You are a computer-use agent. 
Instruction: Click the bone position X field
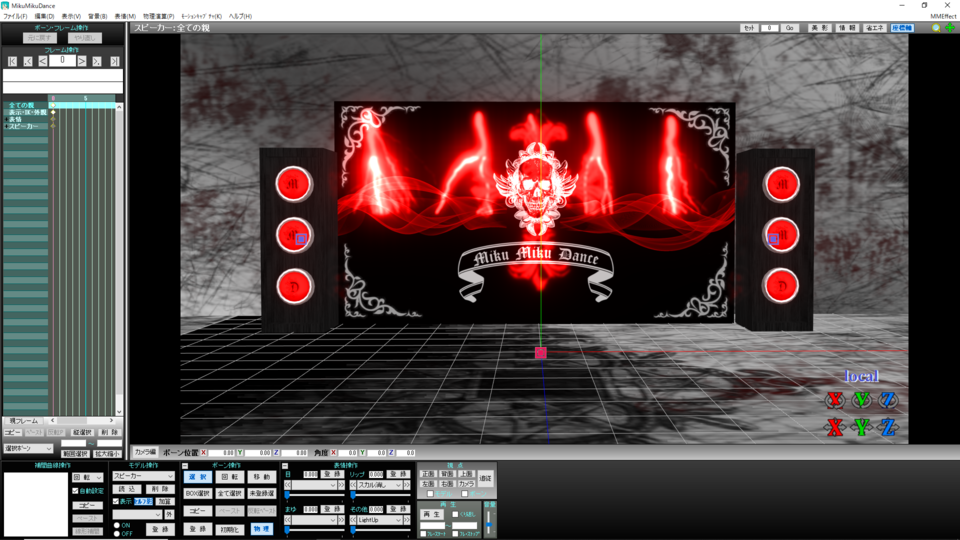click(221, 453)
